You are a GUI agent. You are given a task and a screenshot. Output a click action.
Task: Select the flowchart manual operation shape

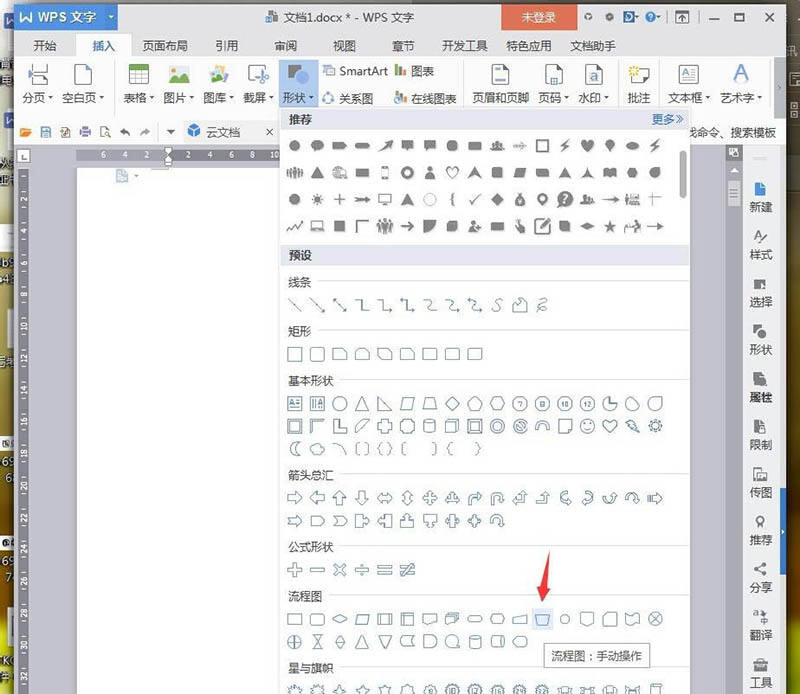pyautogui.click(x=542, y=619)
